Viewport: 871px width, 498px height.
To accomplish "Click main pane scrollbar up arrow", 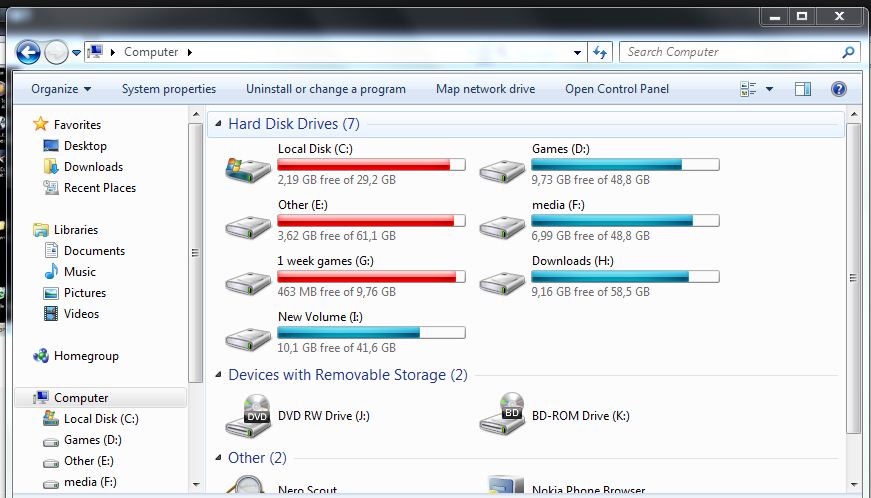I will pyautogui.click(x=854, y=114).
